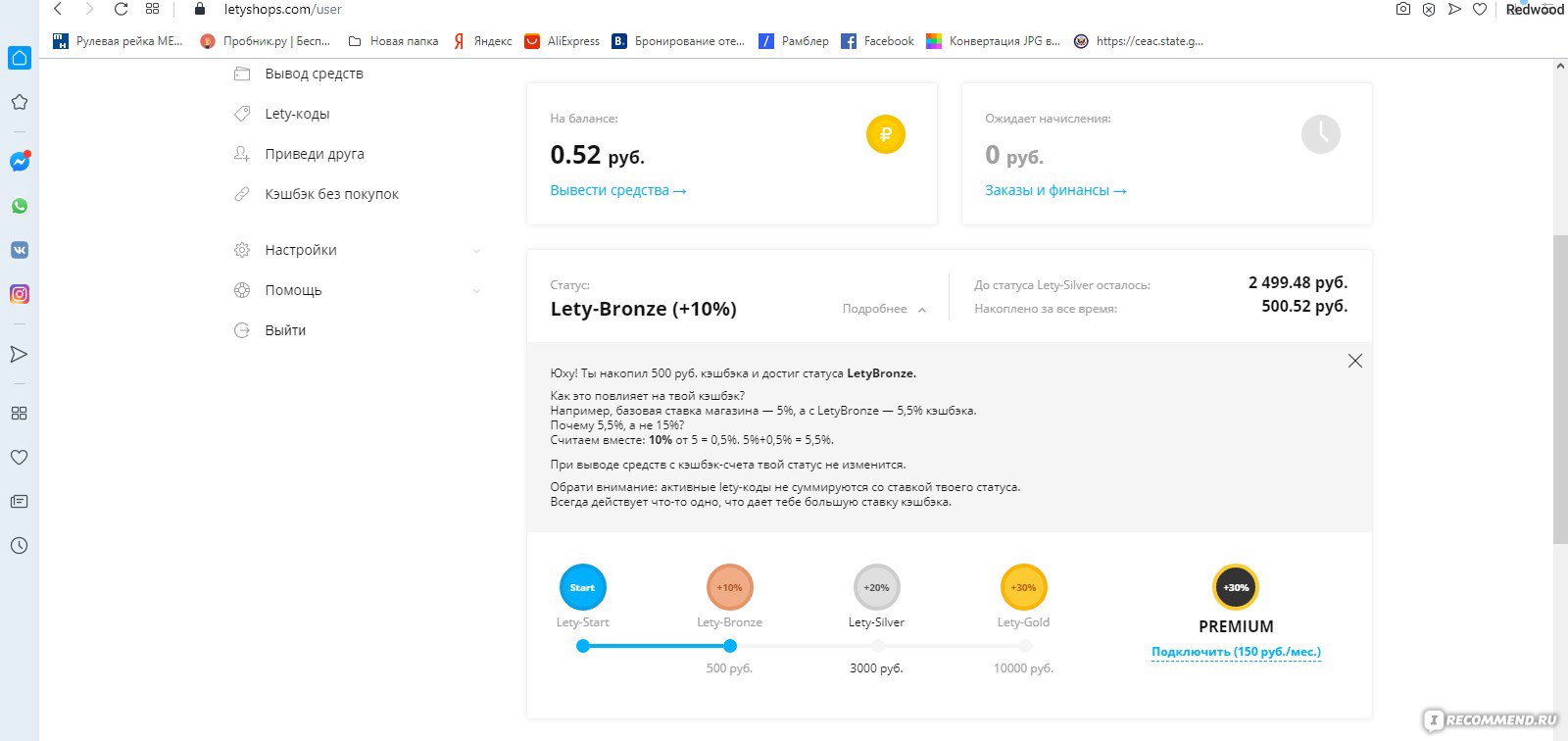Open Instagram in Opera sidebar

click(20, 293)
